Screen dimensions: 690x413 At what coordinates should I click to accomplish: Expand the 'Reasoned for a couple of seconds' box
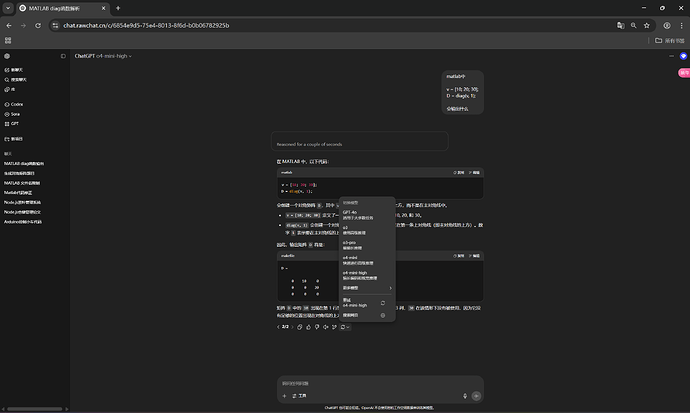[360, 141]
